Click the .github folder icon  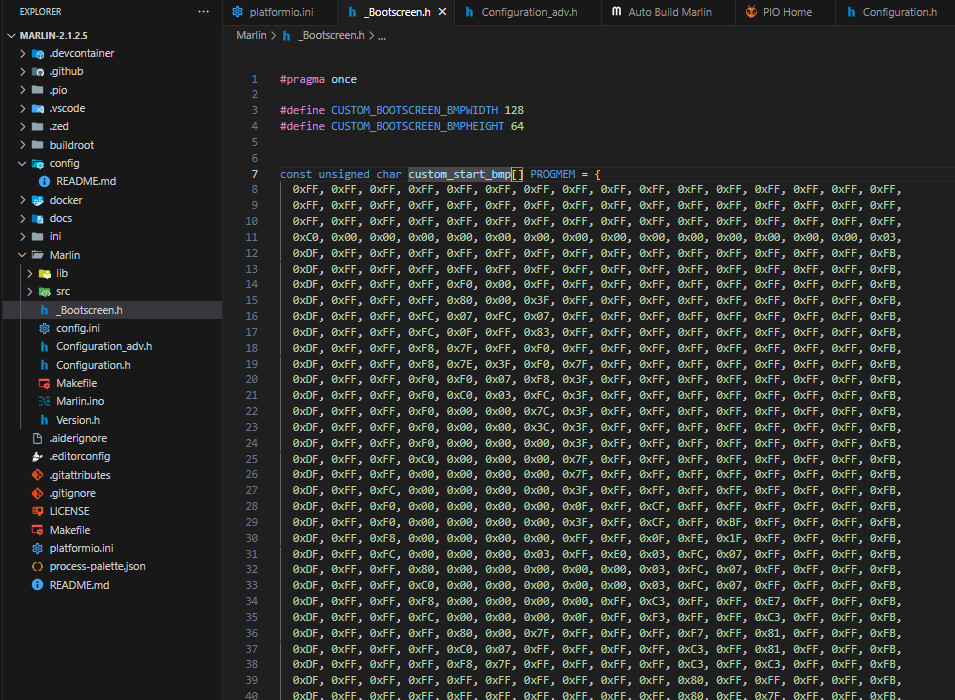(x=38, y=72)
